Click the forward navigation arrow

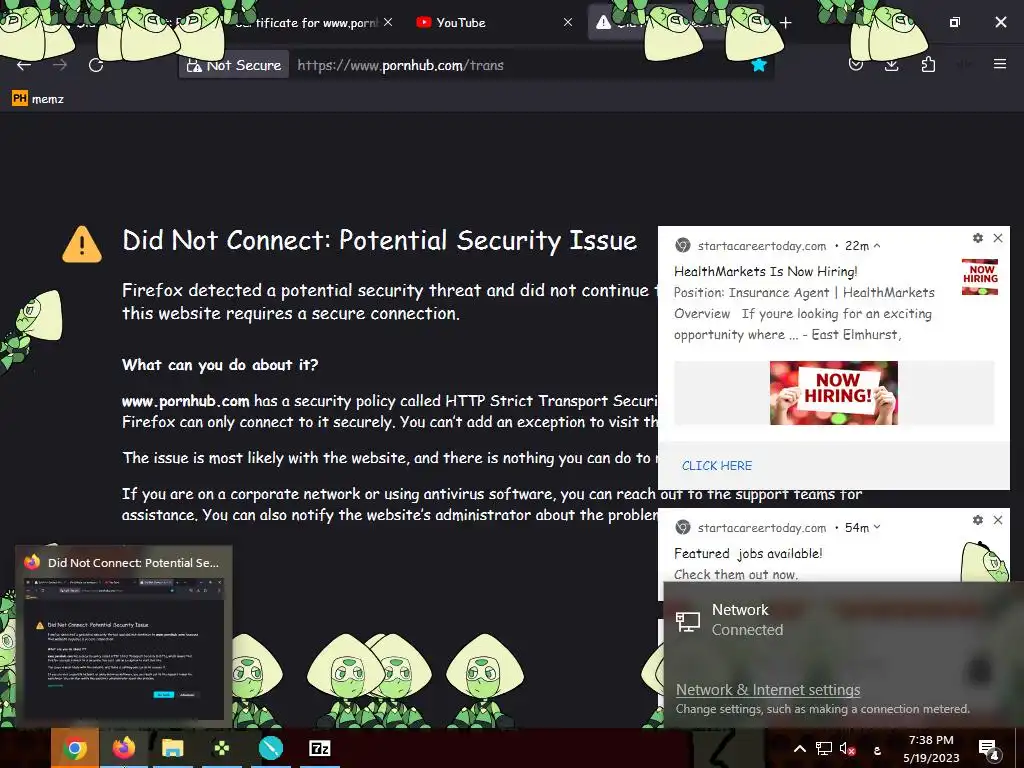click(x=60, y=65)
